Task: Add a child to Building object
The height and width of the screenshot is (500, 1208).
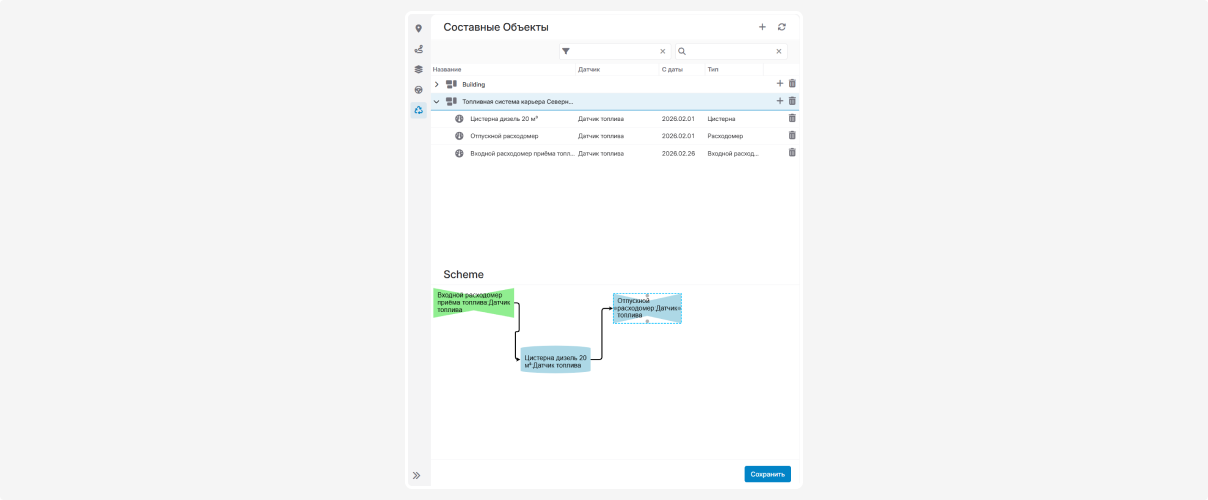Action: (x=780, y=84)
